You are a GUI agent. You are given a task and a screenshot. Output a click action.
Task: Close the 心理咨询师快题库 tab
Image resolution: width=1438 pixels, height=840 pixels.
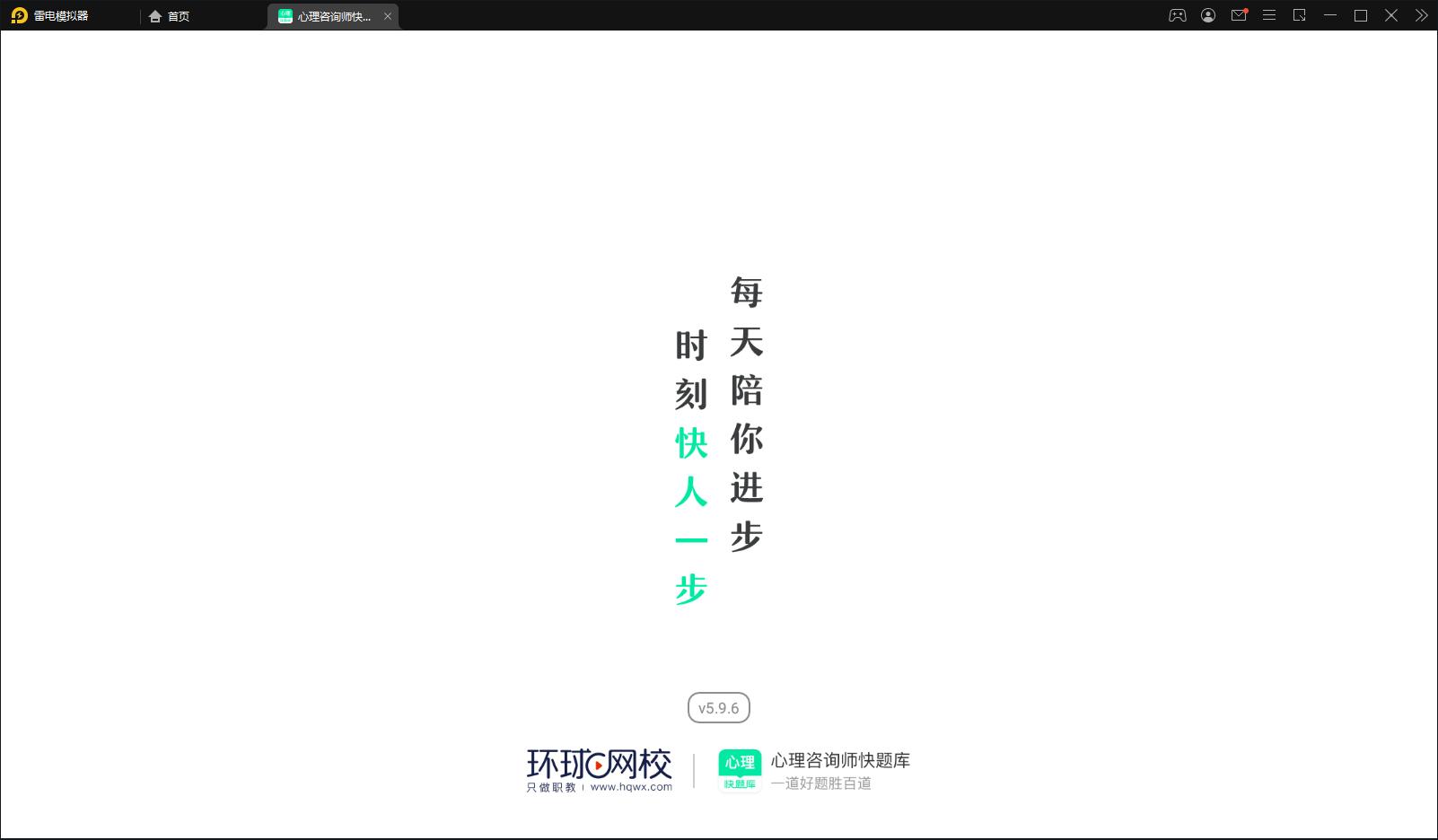coord(388,15)
